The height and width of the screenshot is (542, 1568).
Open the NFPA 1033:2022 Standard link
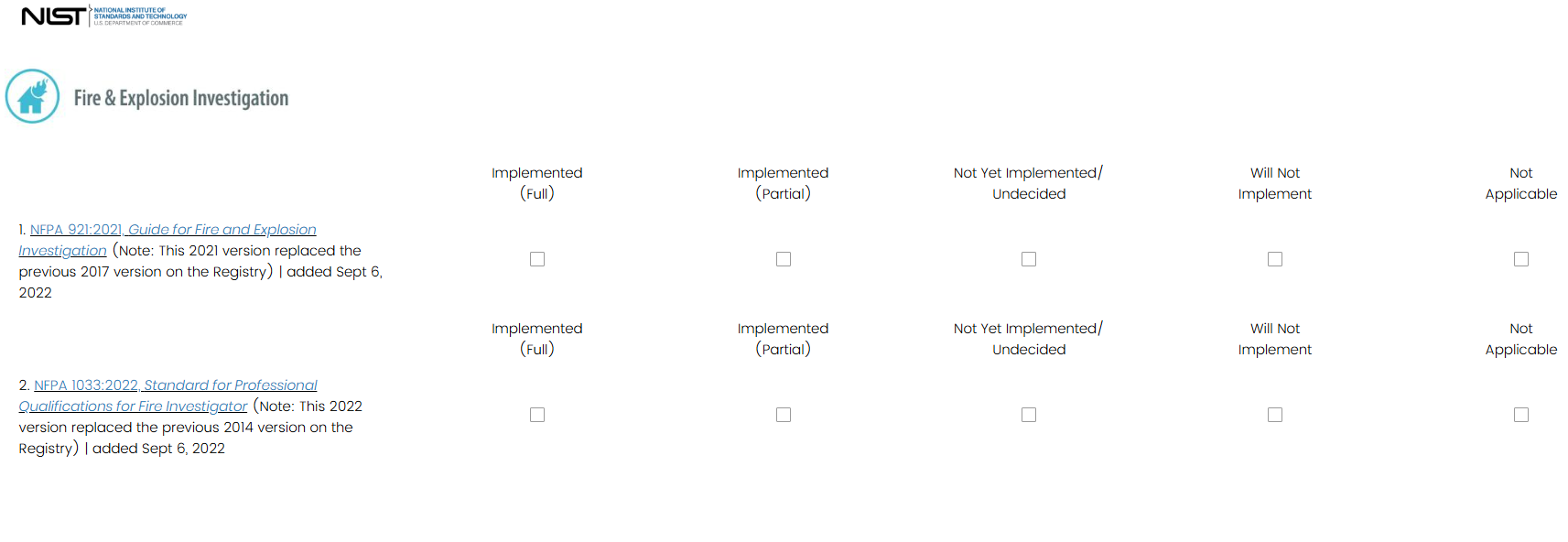176,385
